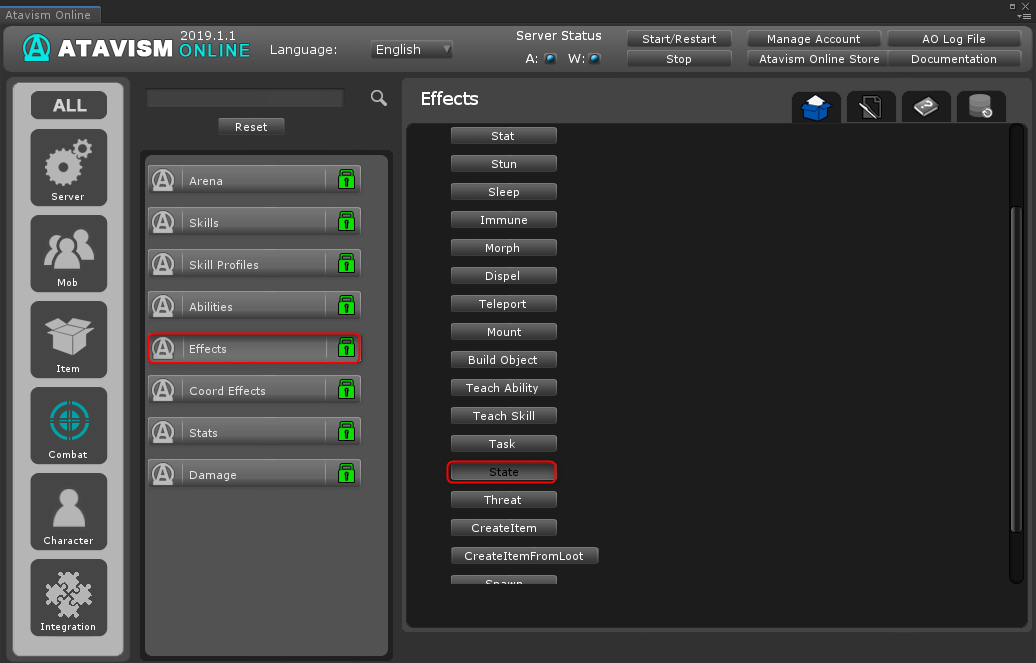
Task: Open the Character category
Action: (68, 510)
